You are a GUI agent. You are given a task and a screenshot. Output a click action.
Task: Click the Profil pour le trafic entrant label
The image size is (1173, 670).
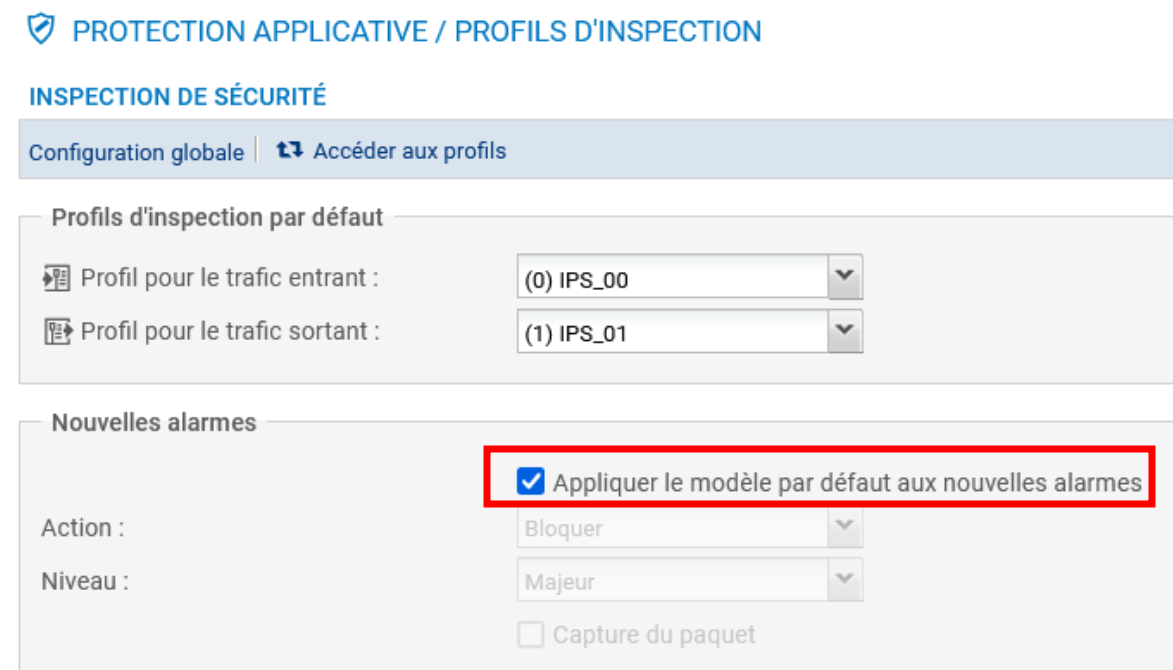[x=230, y=278]
